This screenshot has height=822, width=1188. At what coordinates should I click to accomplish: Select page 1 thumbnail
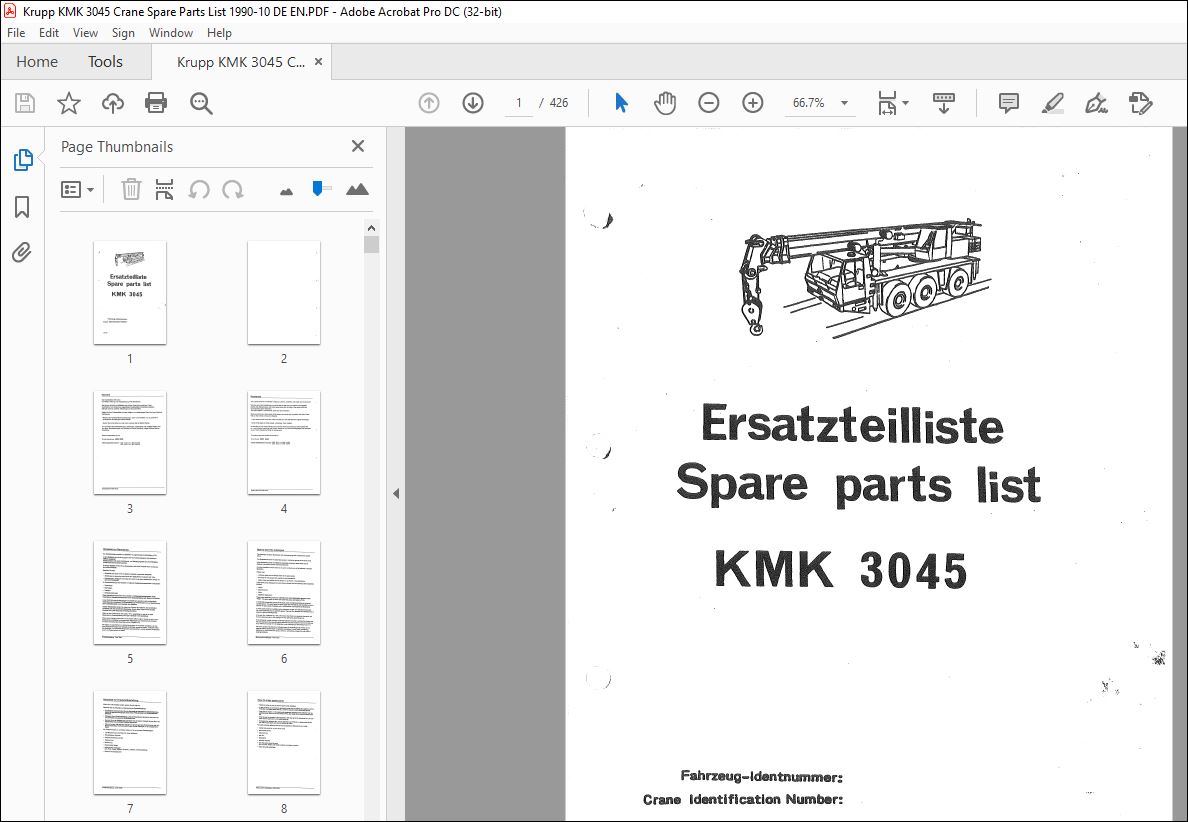130,292
